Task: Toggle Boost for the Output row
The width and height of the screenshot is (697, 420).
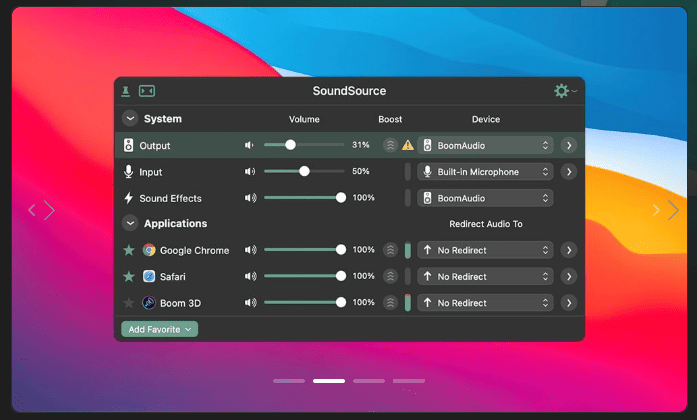Action: pos(390,145)
